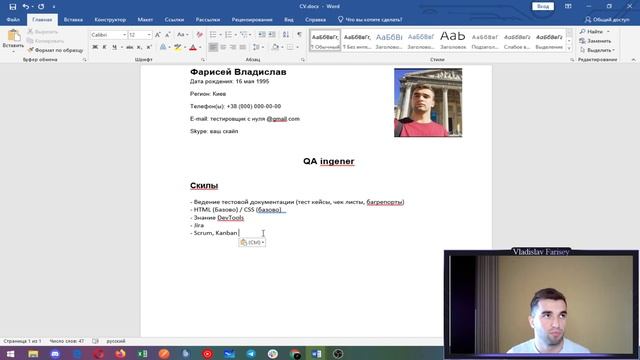The image size is (640, 360).
Task: Toggle Italic (К) formatting
Action: (104, 47)
